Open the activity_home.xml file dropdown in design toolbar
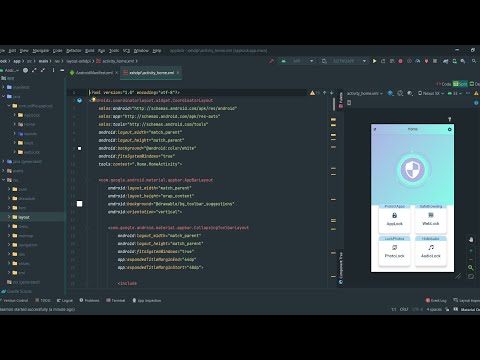480x360 pixels. point(365,93)
